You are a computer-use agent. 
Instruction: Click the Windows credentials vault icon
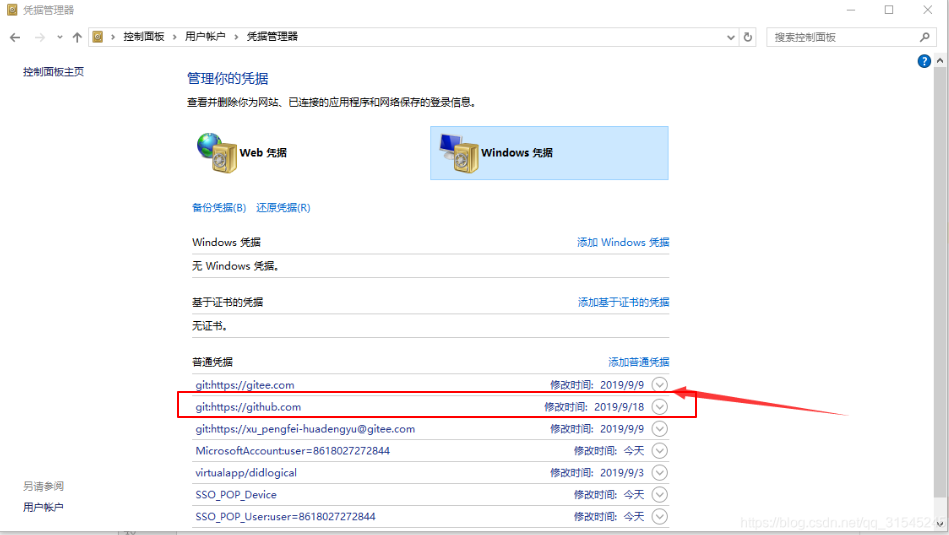(459, 153)
